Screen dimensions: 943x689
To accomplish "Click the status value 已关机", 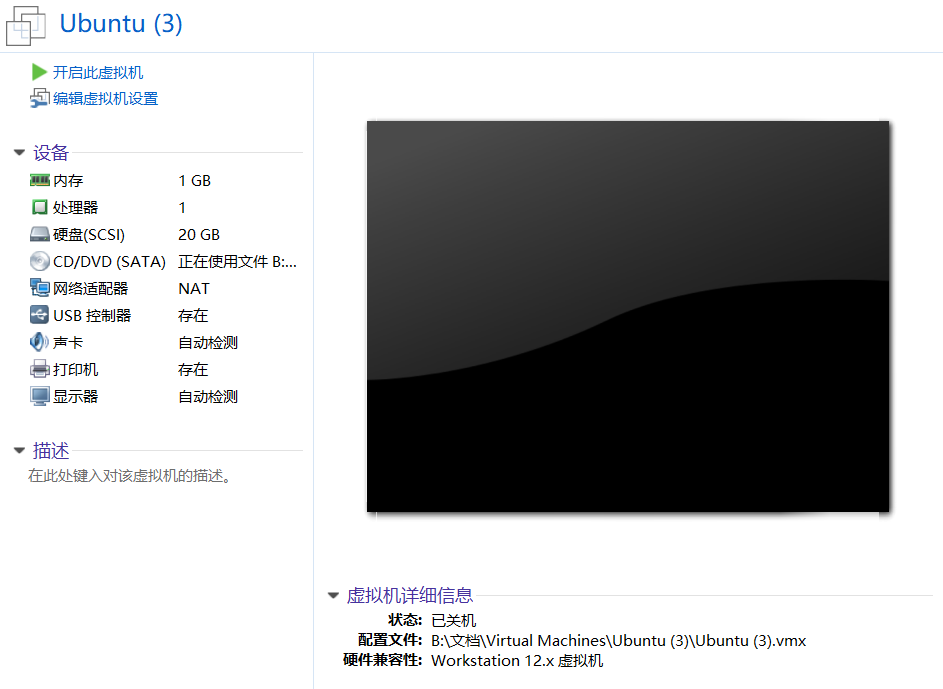I will click(x=453, y=620).
